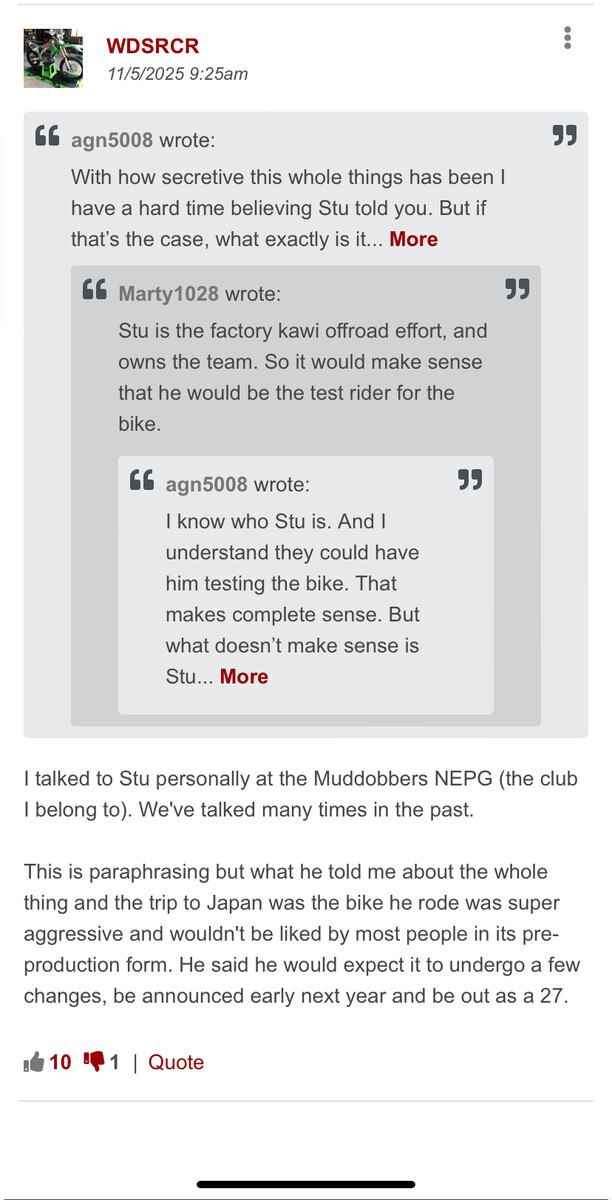Click the post timestamp 11/5/2025 9:25am
Screen dimensions: 612x1200
[177, 73]
